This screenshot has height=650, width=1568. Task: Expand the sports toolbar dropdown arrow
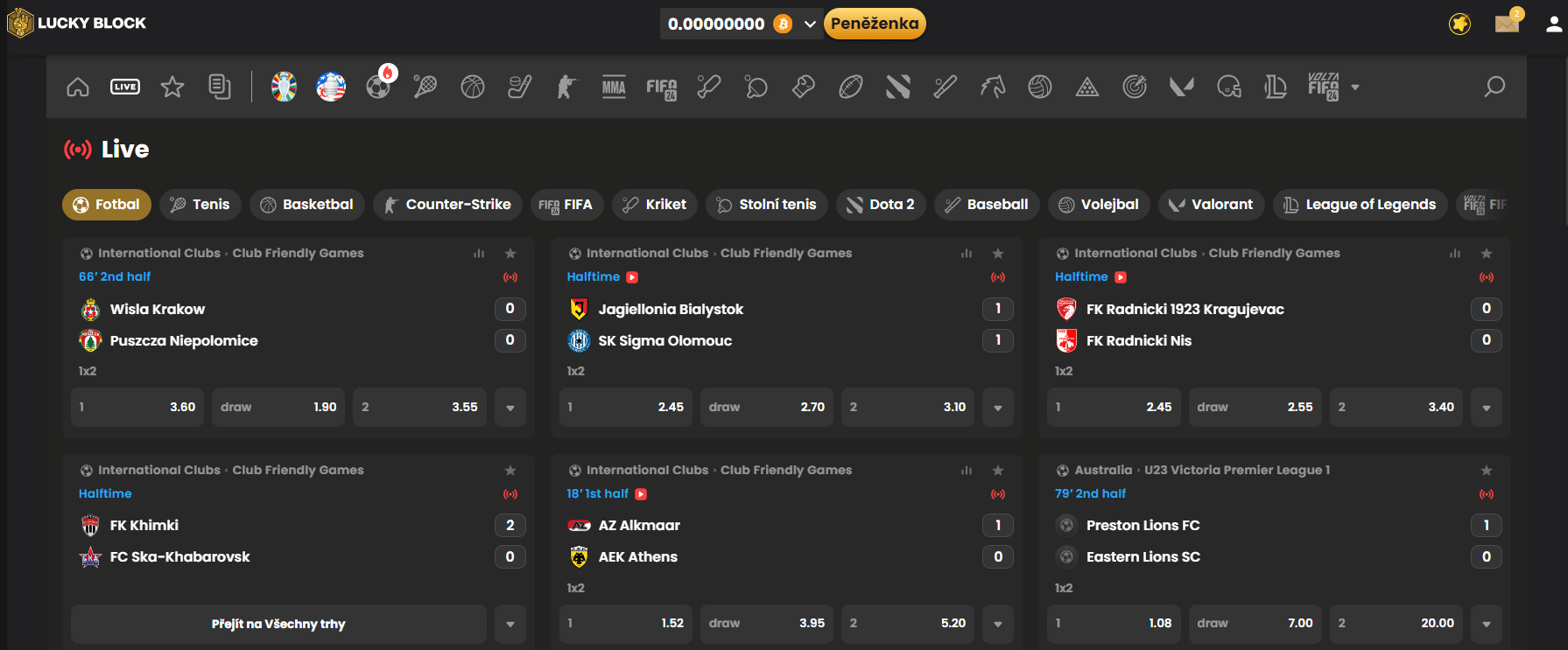(x=1355, y=87)
